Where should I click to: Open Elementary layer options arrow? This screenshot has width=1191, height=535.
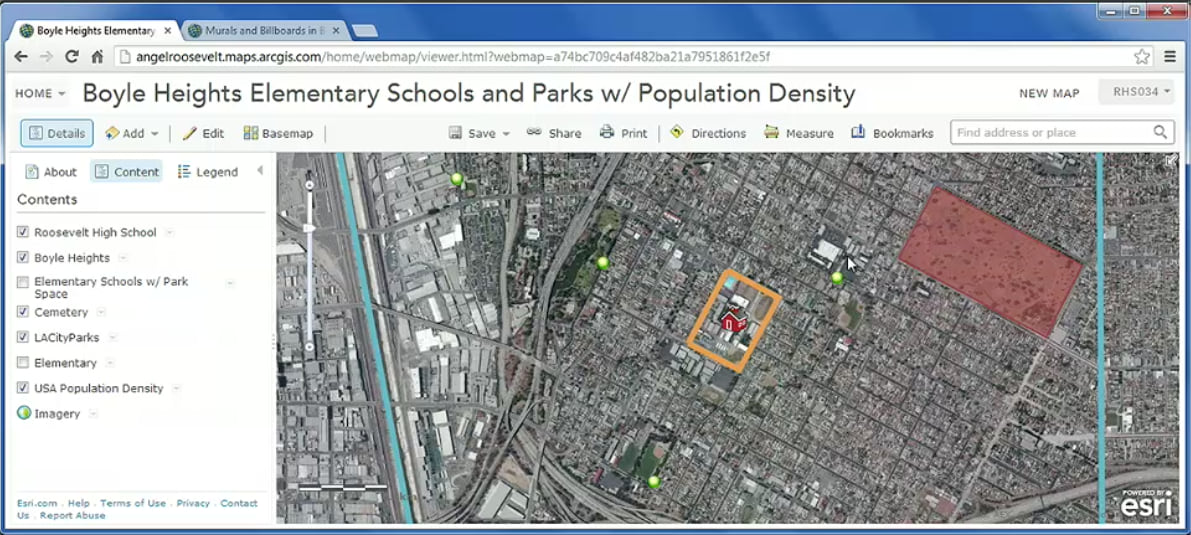[110, 363]
